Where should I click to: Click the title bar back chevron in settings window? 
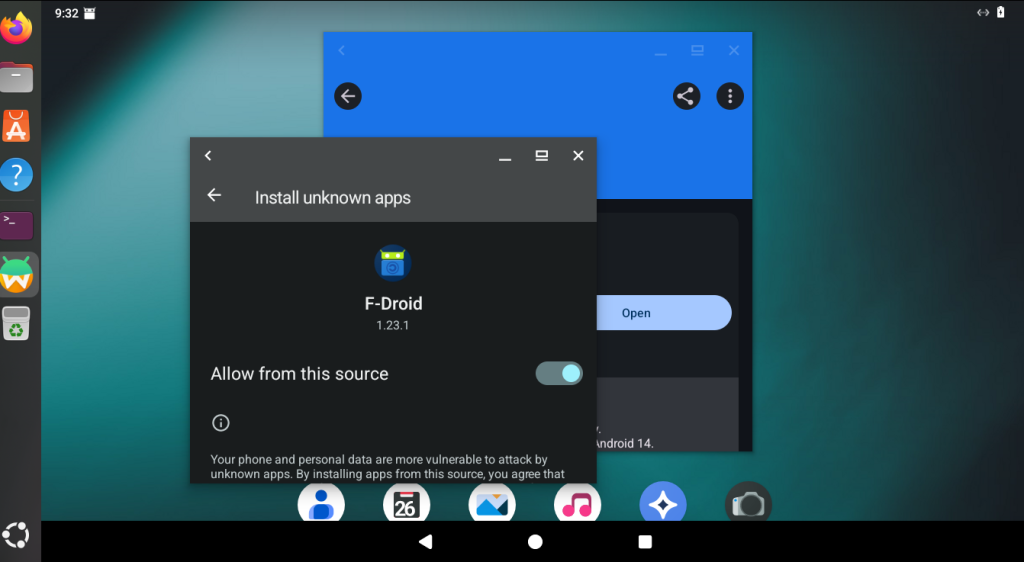208,155
